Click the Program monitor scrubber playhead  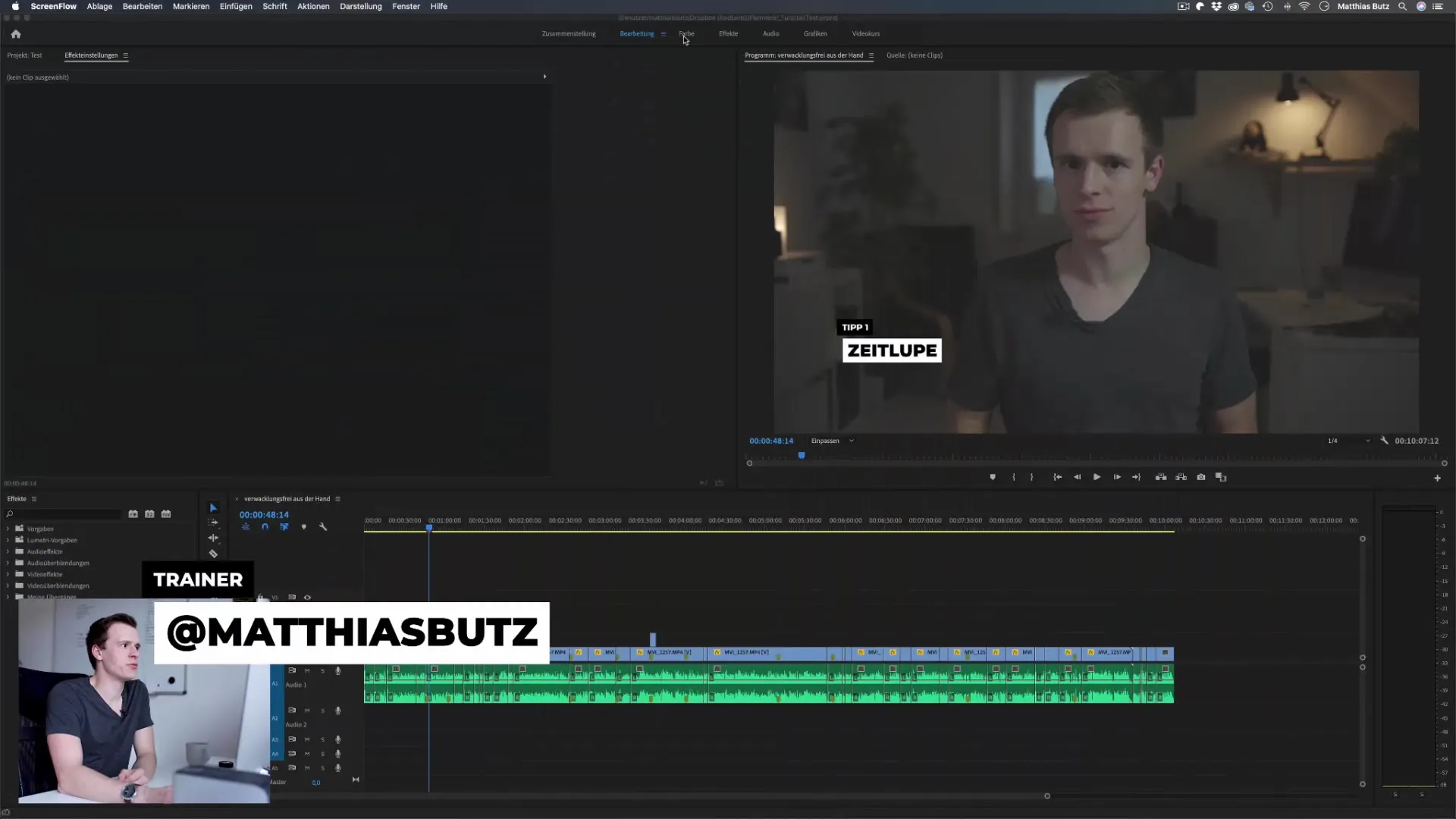(802, 456)
